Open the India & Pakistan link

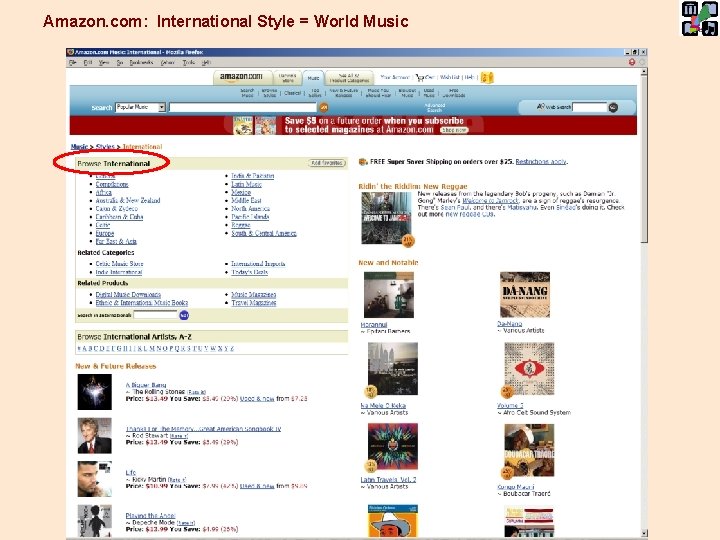click(253, 176)
